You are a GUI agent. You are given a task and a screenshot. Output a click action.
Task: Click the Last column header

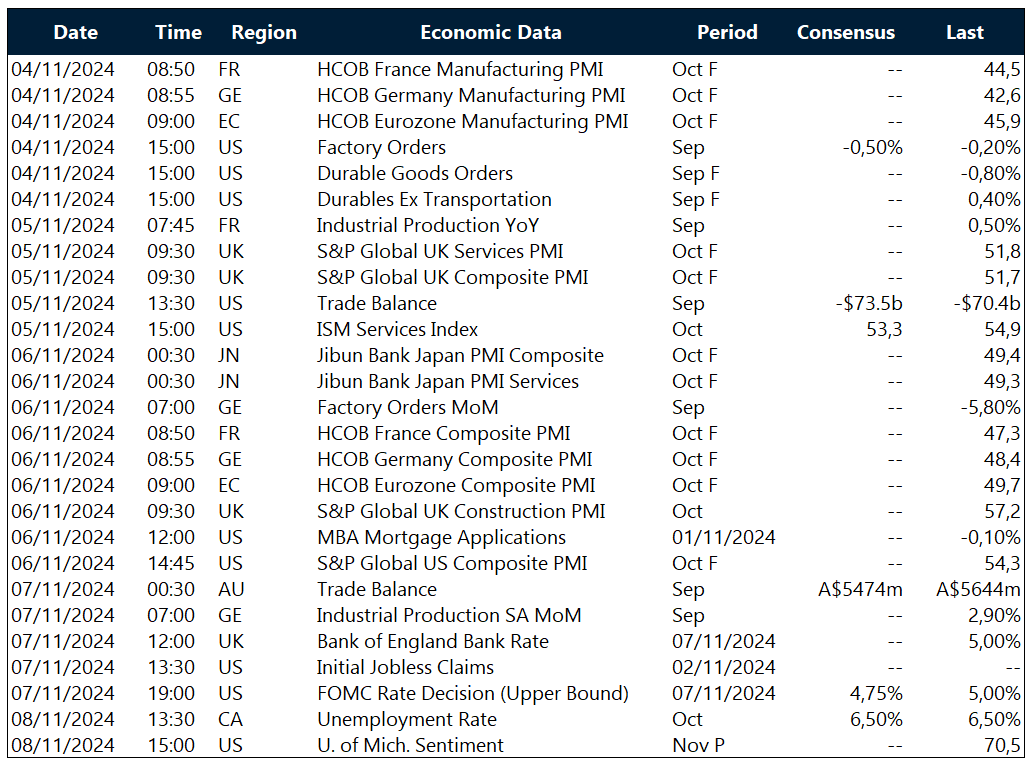[x=964, y=32]
